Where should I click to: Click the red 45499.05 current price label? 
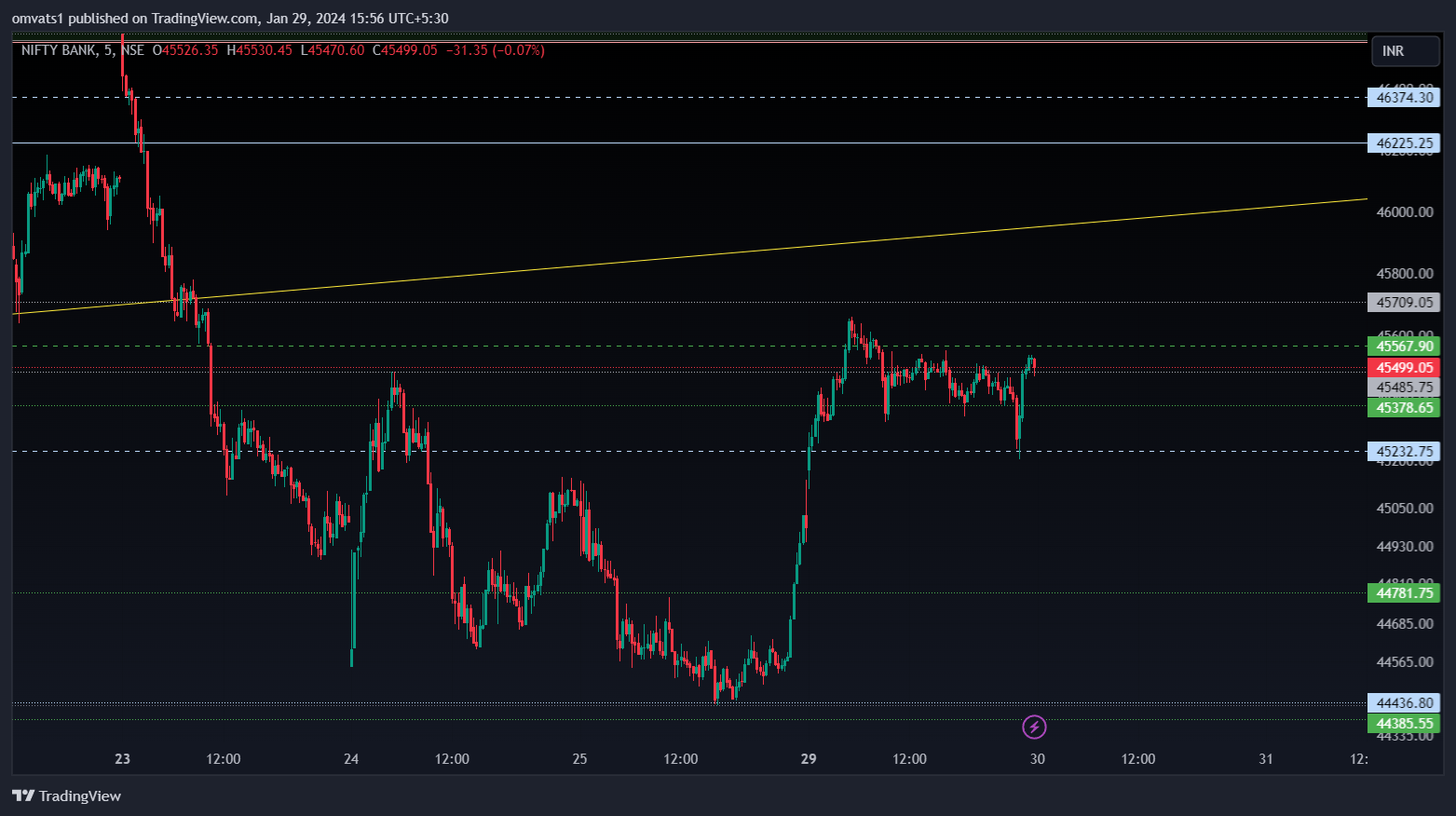[1403, 368]
